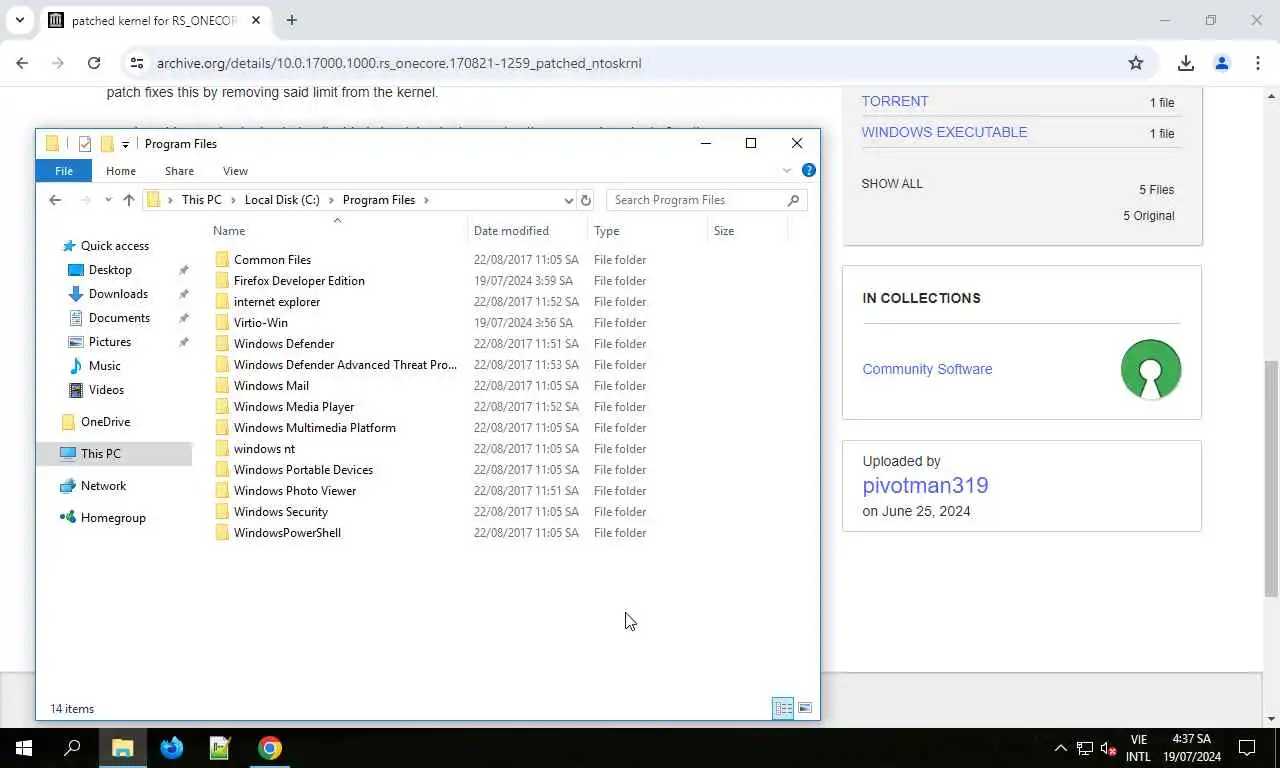
Task: Refresh the Program Files folder view
Action: [586, 200]
